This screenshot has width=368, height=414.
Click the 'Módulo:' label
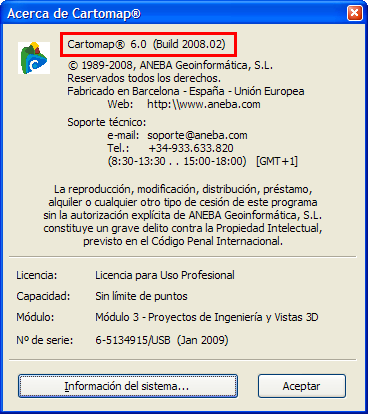click(35, 317)
